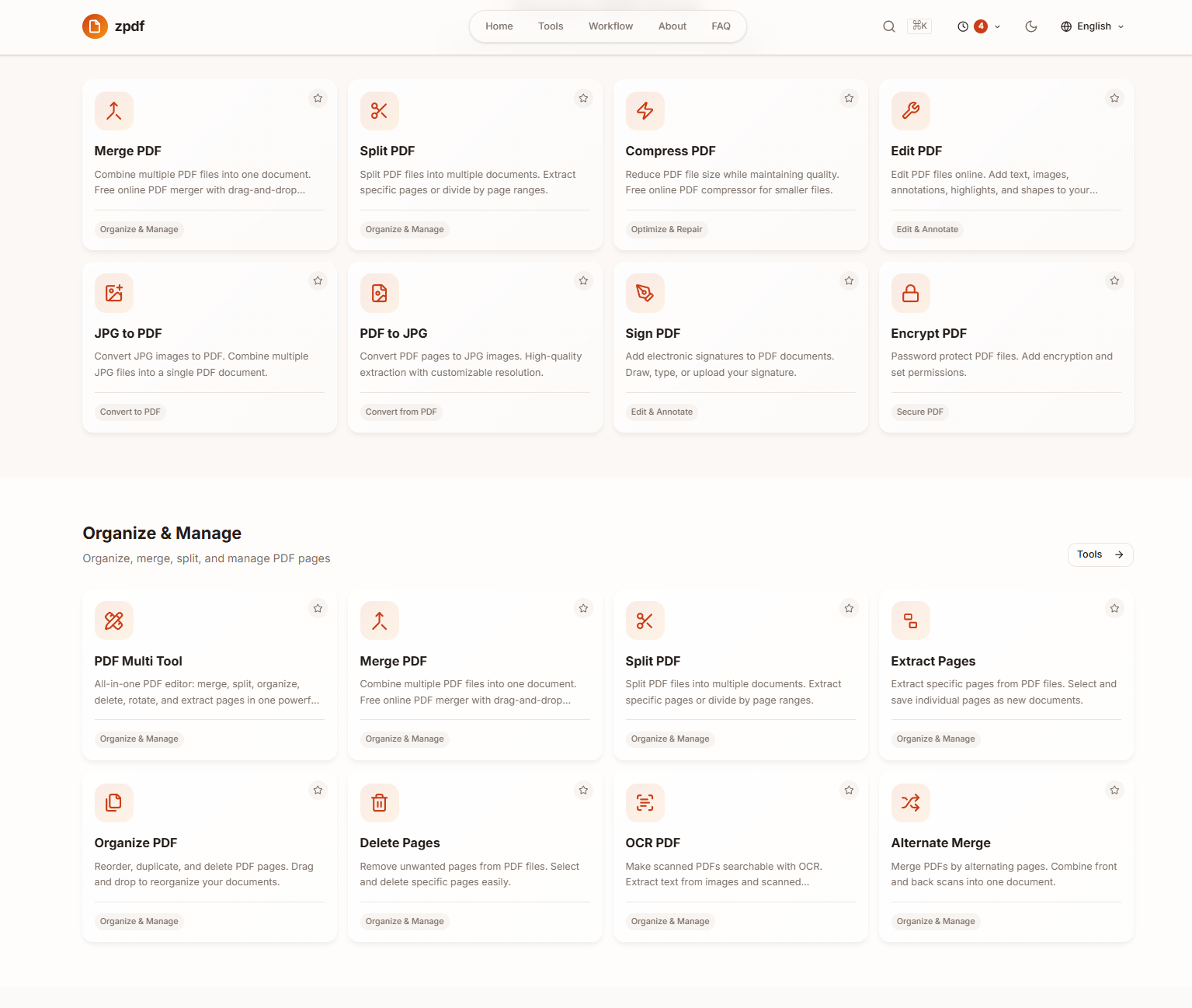The image size is (1192, 1008).
Task: Click Edit & Annotate tag on Sign PDF card
Action: (662, 412)
